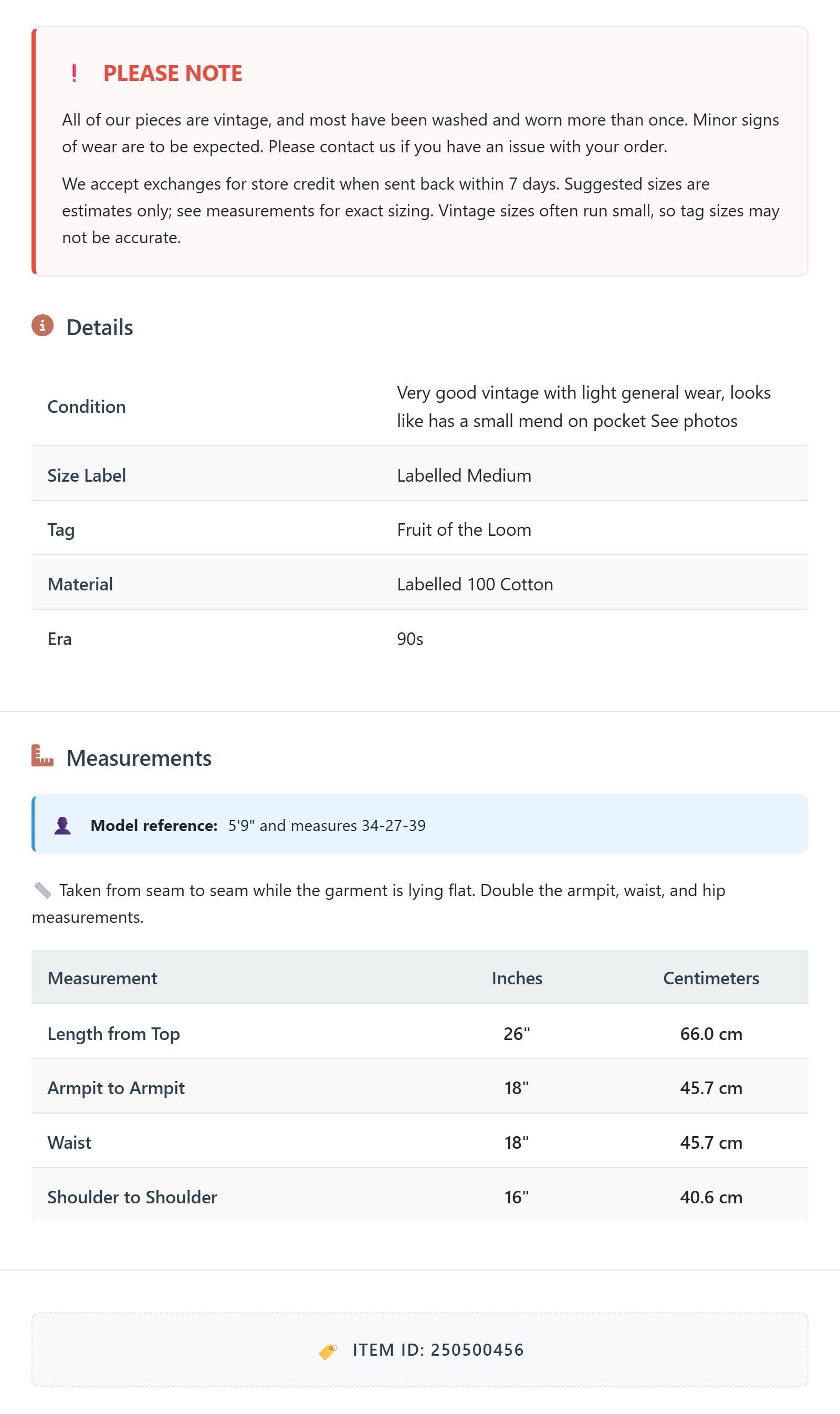Select the Labelled 100 Cotton material value
840x1414 pixels.
pyautogui.click(x=475, y=584)
